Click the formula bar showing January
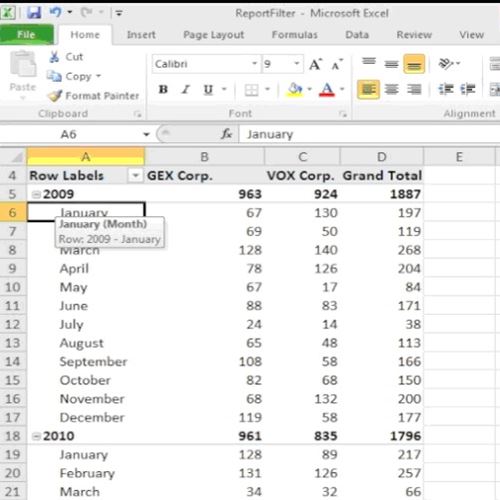The width and height of the screenshot is (500, 500). coord(369,134)
